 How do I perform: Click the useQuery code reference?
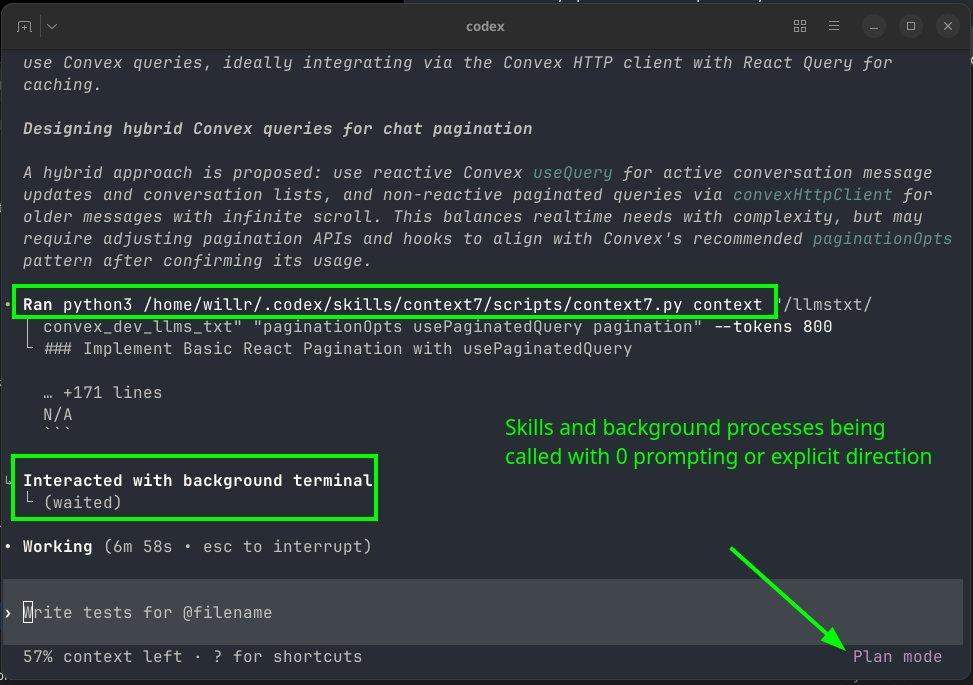click(572, 173)
